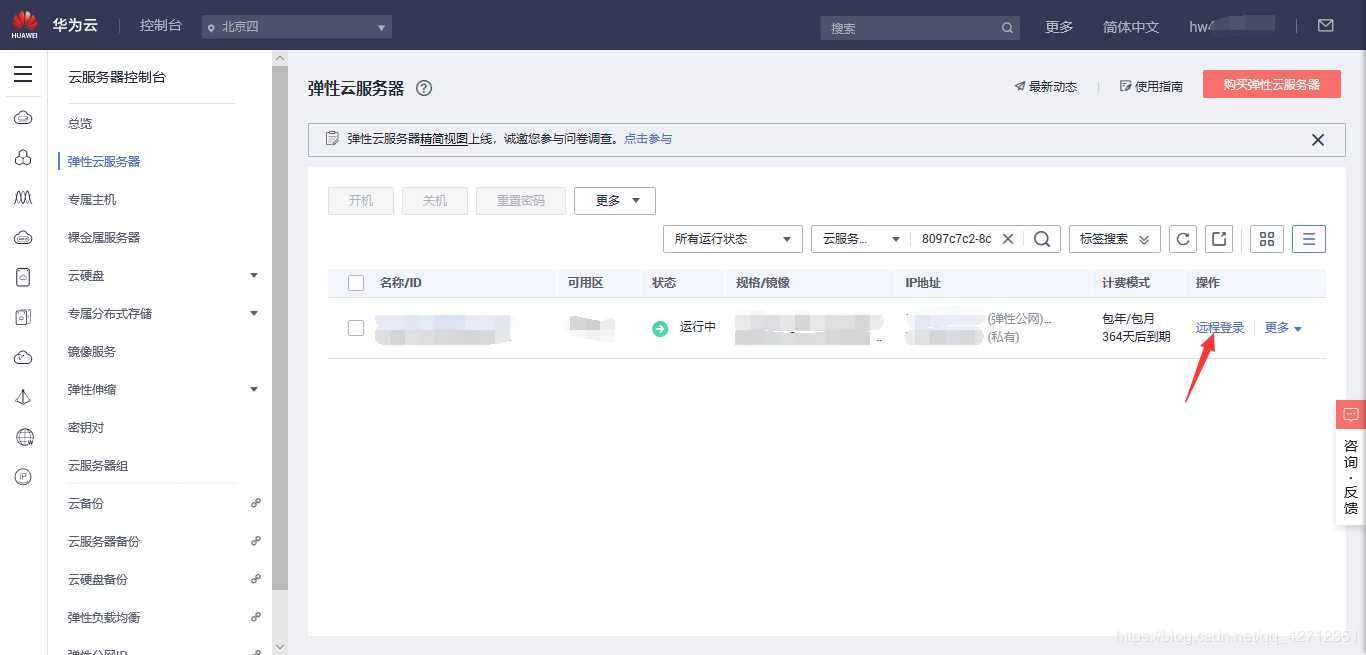
Task: Click the paper-plane network icon in left rail
Action: click(x=24, y=397)
